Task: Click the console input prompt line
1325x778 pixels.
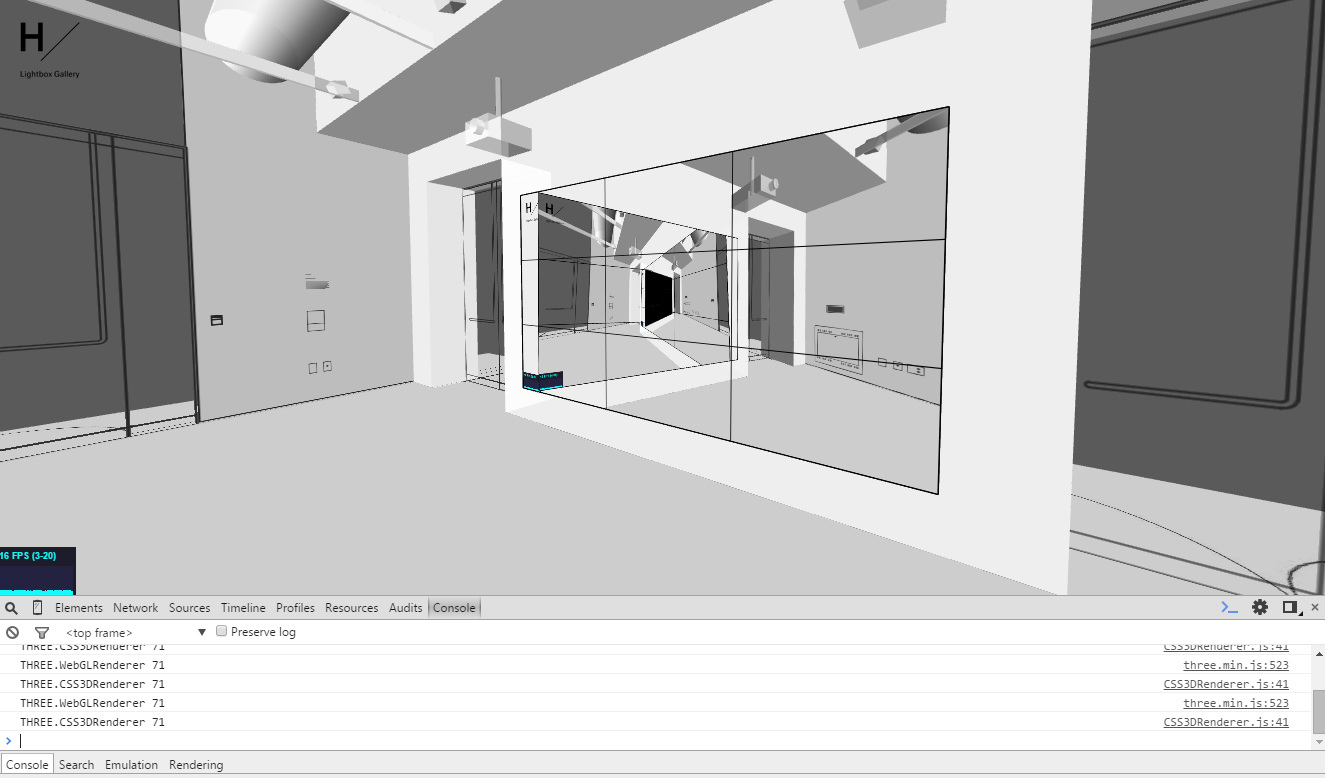Action: click(x=100, y=741)
